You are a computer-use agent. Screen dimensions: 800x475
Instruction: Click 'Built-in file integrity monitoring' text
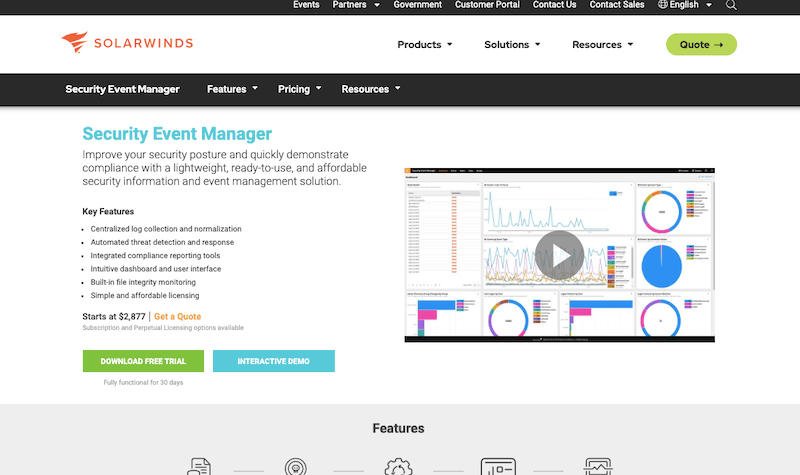143,282
